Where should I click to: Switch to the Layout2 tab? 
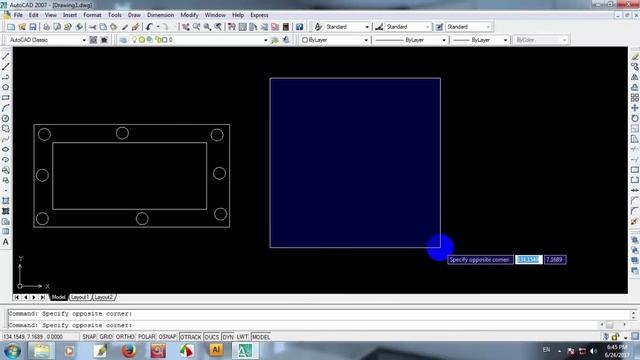click(104, 297)
